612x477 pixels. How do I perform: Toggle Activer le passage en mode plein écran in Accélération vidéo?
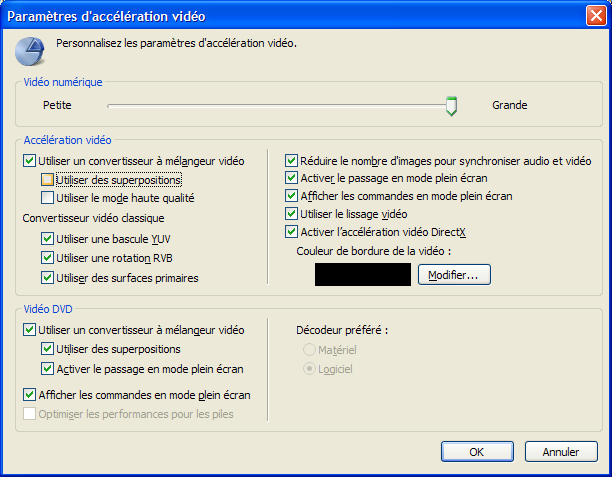(x=291, y=178)
